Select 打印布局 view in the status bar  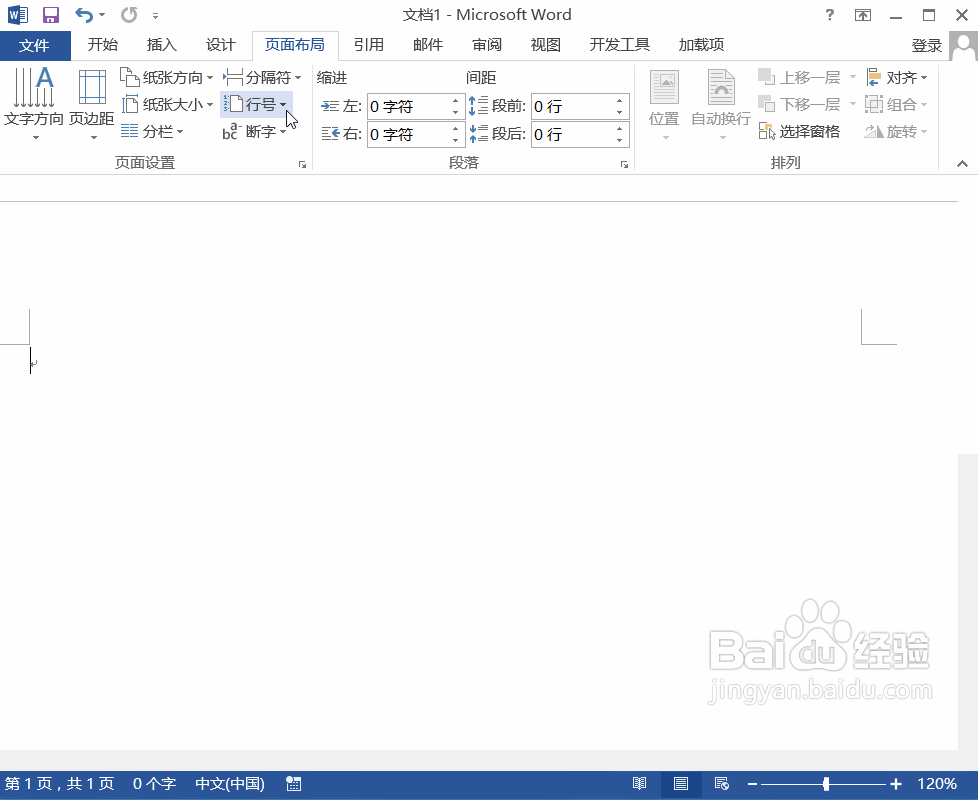681,784
